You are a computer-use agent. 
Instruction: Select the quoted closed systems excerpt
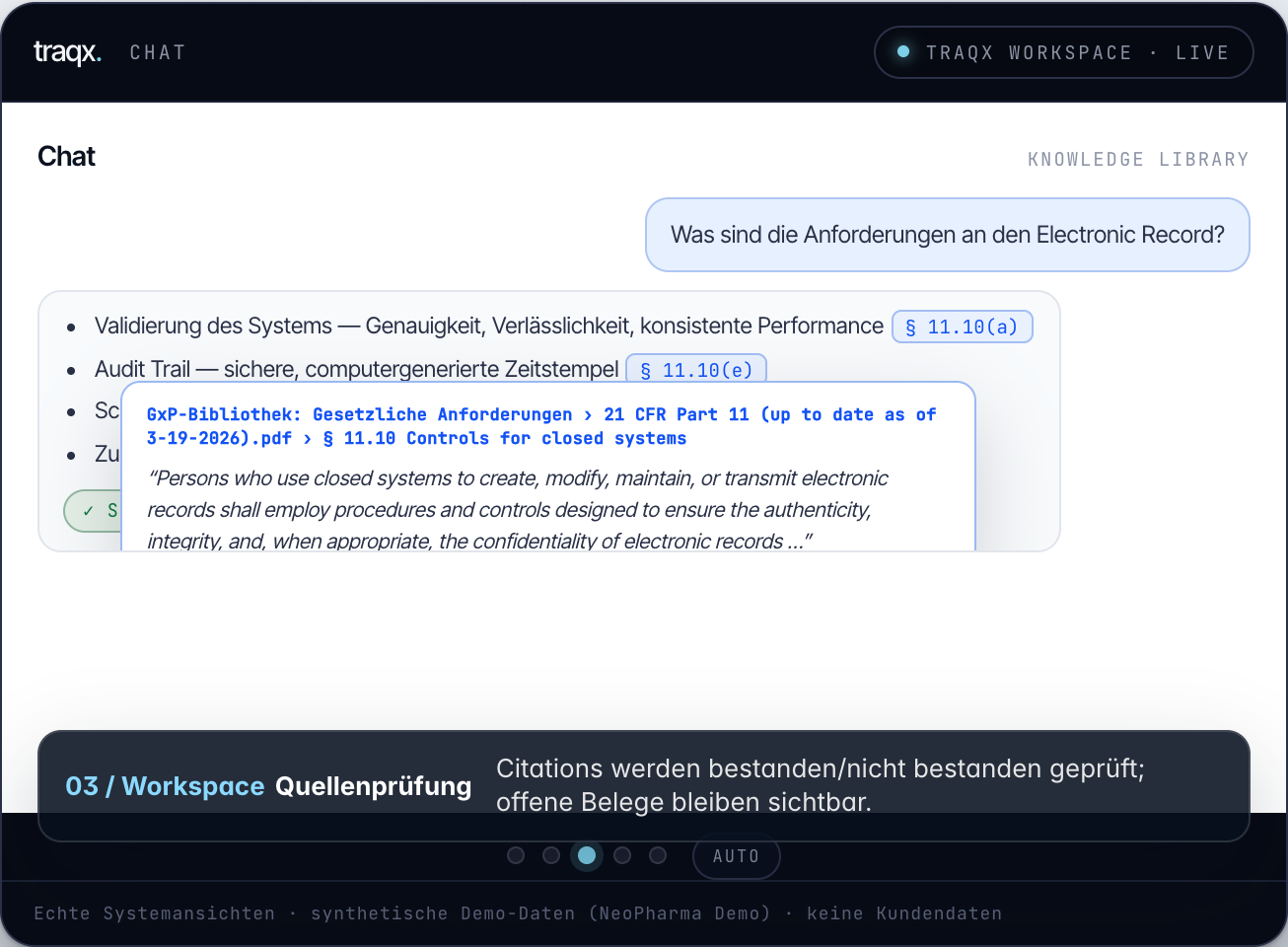(518, 509)
